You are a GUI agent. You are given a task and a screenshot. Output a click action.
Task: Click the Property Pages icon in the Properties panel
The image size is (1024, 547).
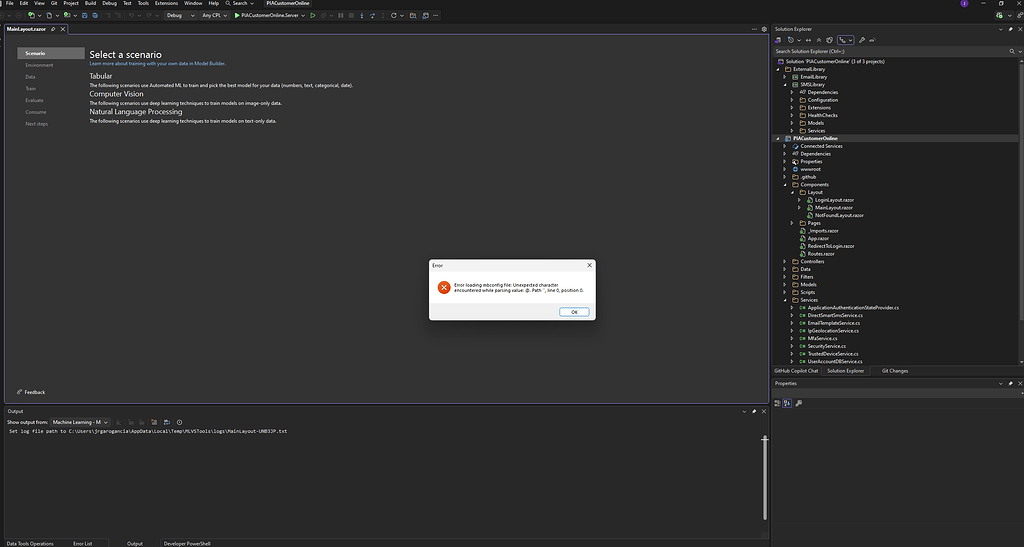coord(799,403)
